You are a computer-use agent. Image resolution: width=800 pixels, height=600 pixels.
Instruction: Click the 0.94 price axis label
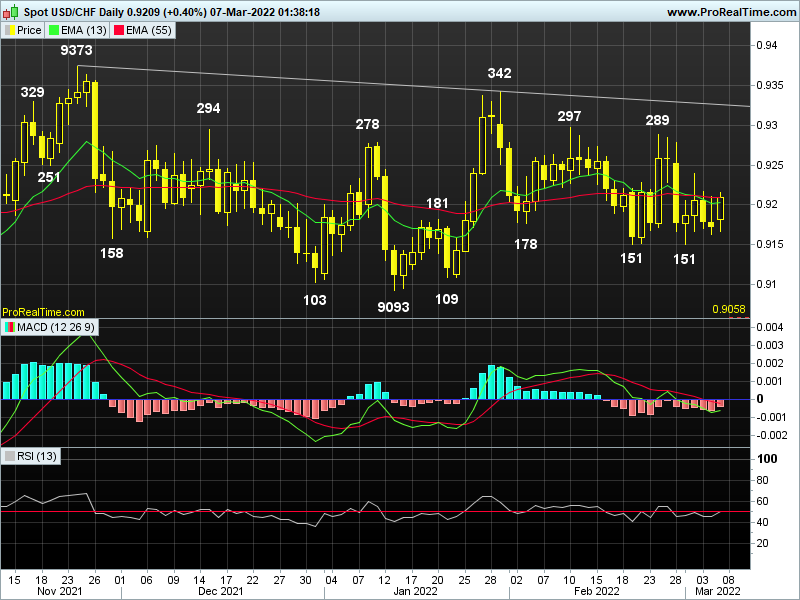tap(767, 45)
